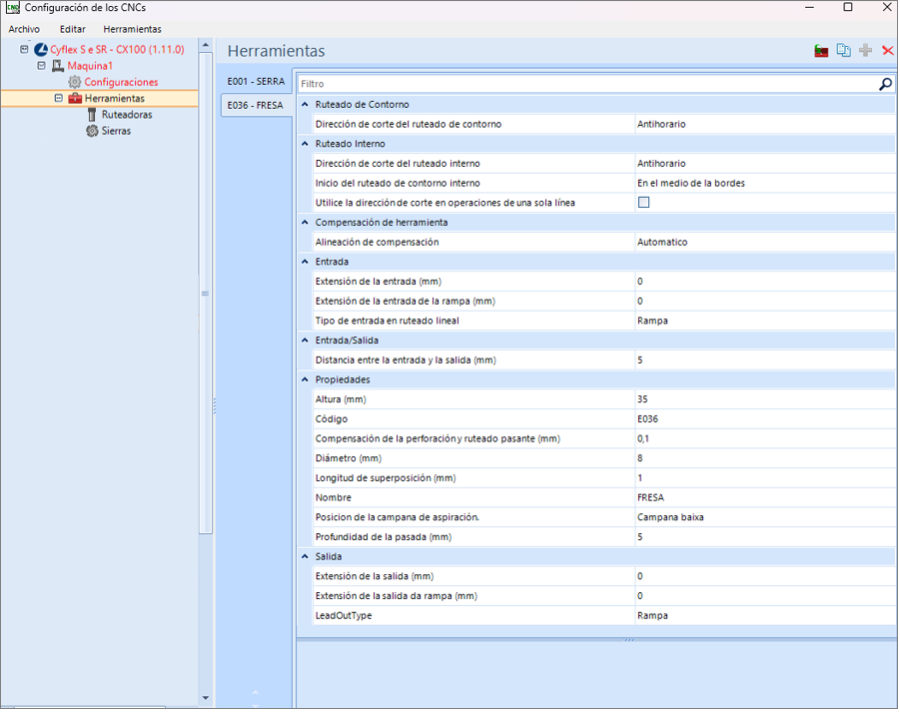Collapse the Cyflex S e SR tree node
The image size is (900, 715).
pos(24,49)
